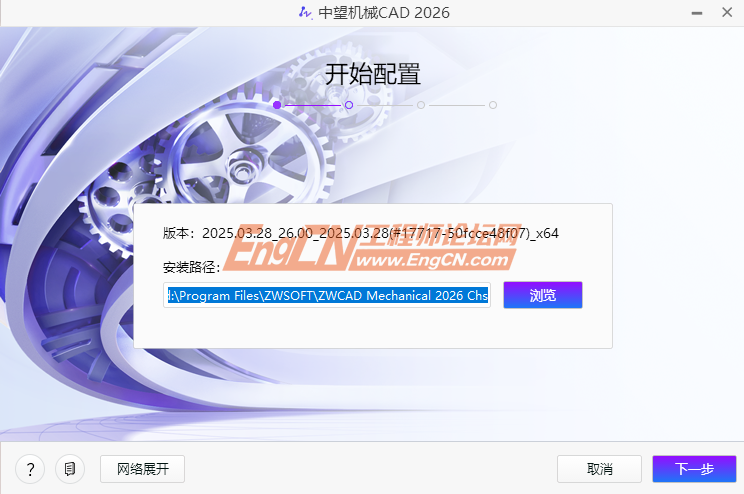Click the second step indicator circle
Image resolution: width=744 pixels, height=494 pixels.
(349, 105)
